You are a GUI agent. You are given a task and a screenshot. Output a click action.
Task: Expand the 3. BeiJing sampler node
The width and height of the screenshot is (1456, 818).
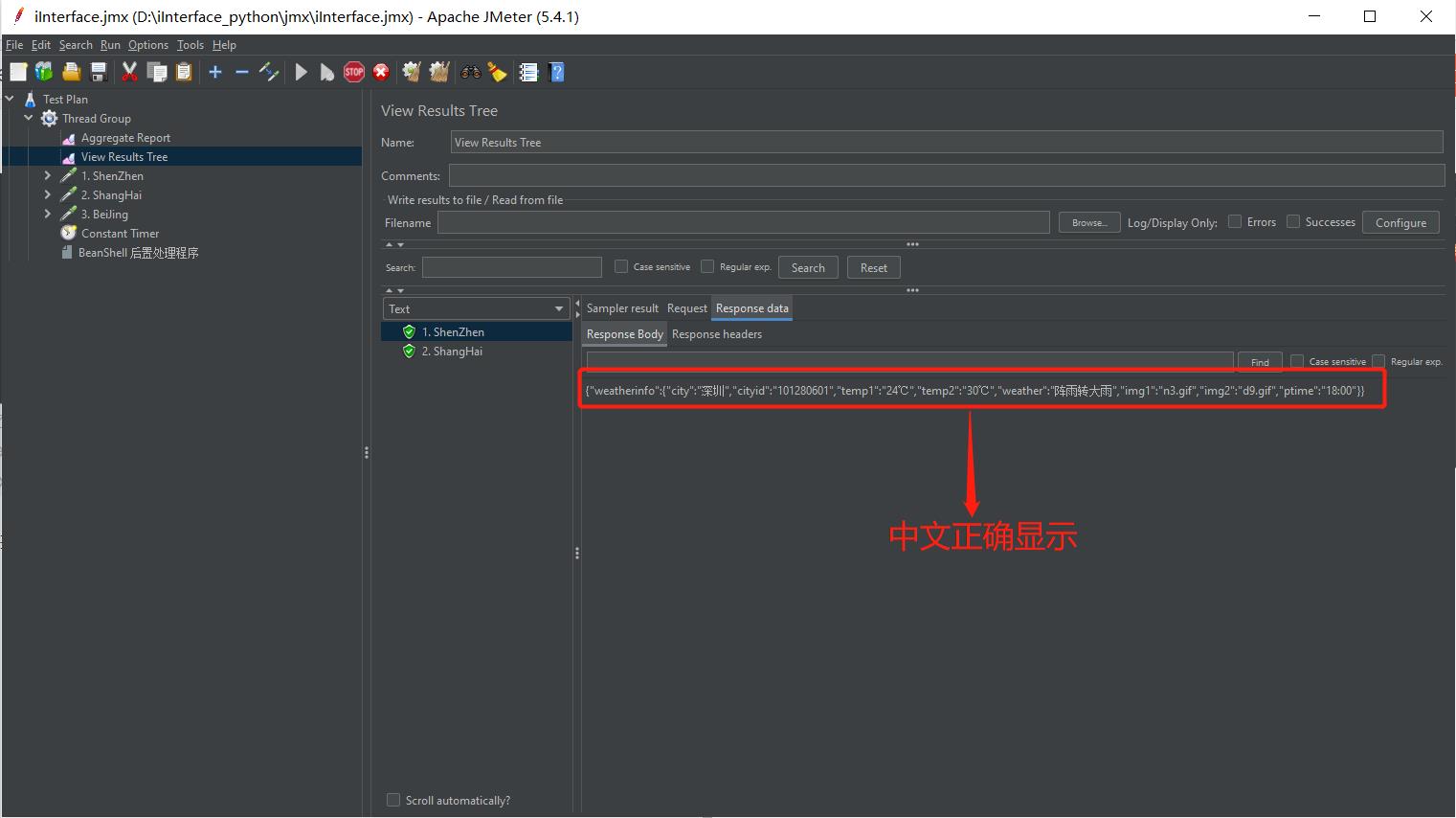tap(48, 214)
